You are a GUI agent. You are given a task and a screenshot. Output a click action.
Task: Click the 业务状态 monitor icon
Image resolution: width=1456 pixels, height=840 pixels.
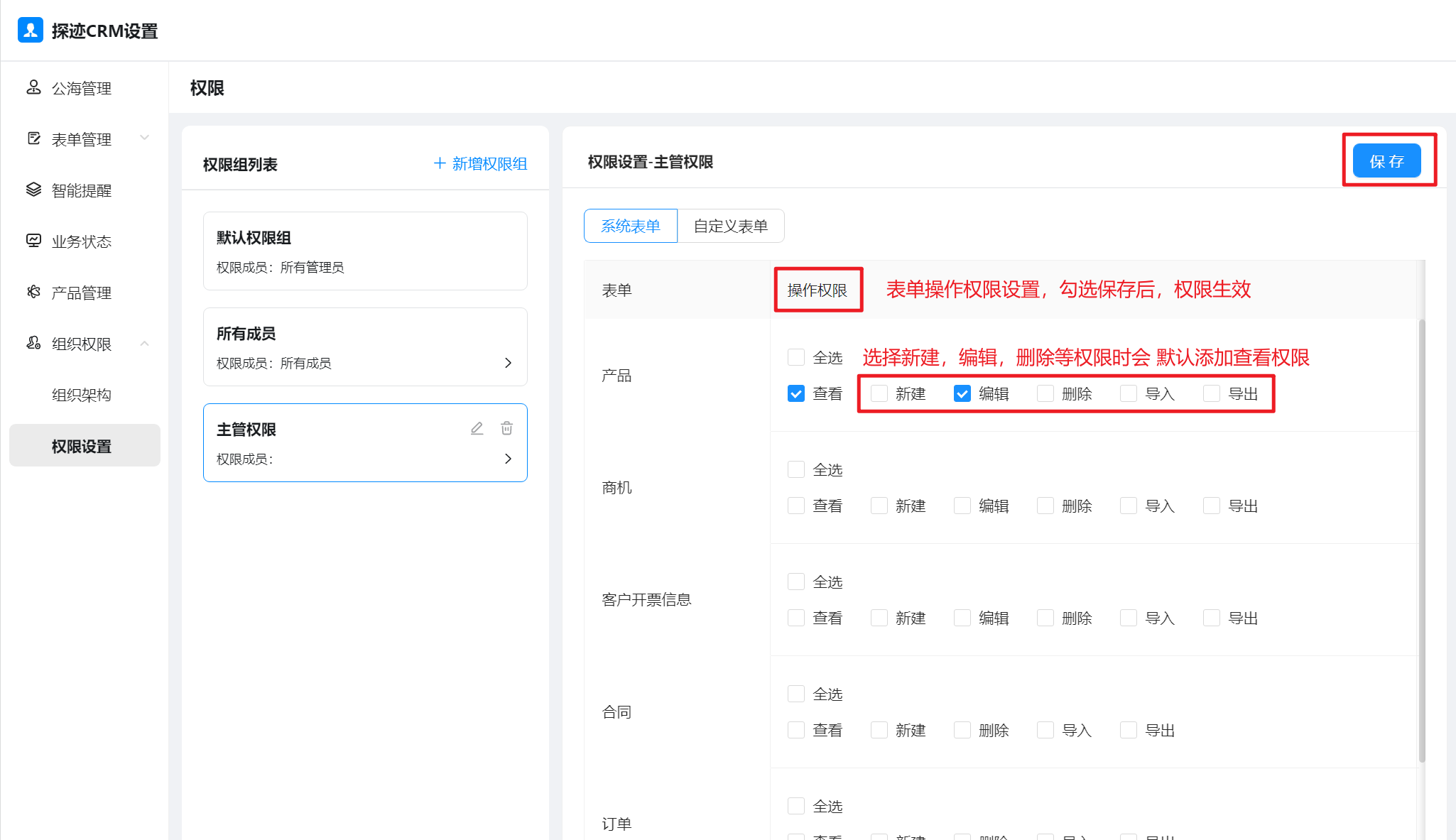(33, 241)
